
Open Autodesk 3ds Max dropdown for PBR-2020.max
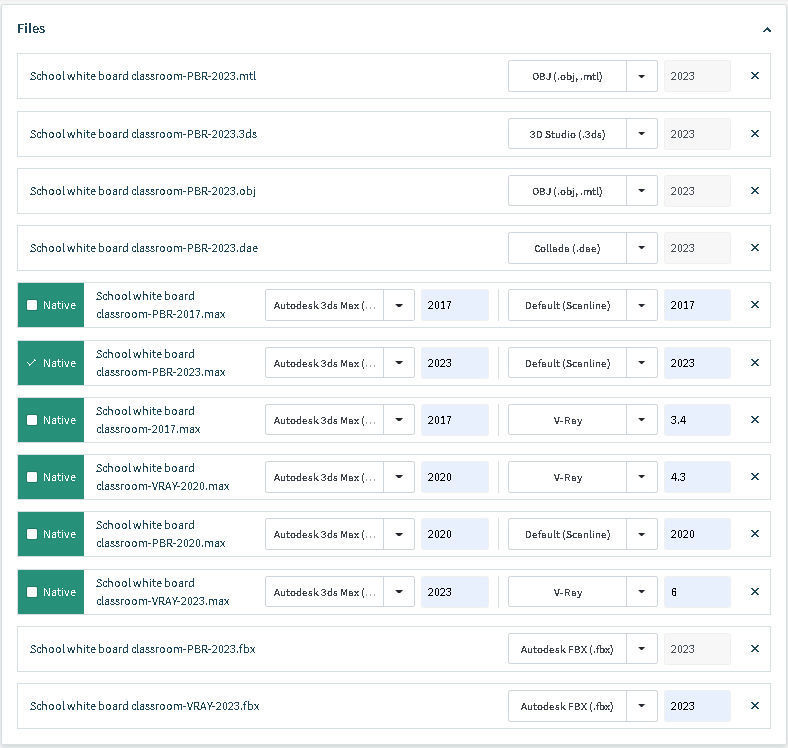399,534
